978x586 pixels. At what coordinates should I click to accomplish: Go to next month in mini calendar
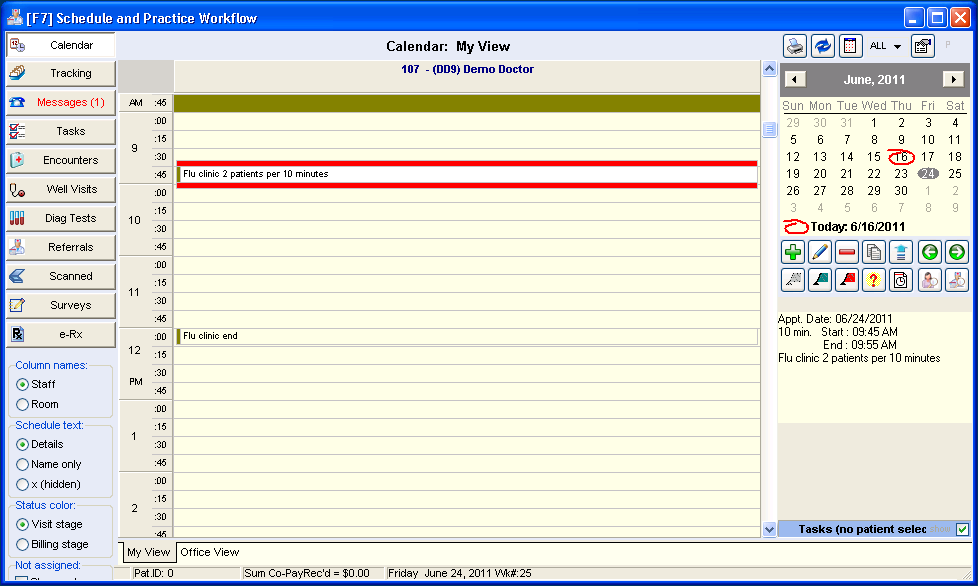point(952,80)
